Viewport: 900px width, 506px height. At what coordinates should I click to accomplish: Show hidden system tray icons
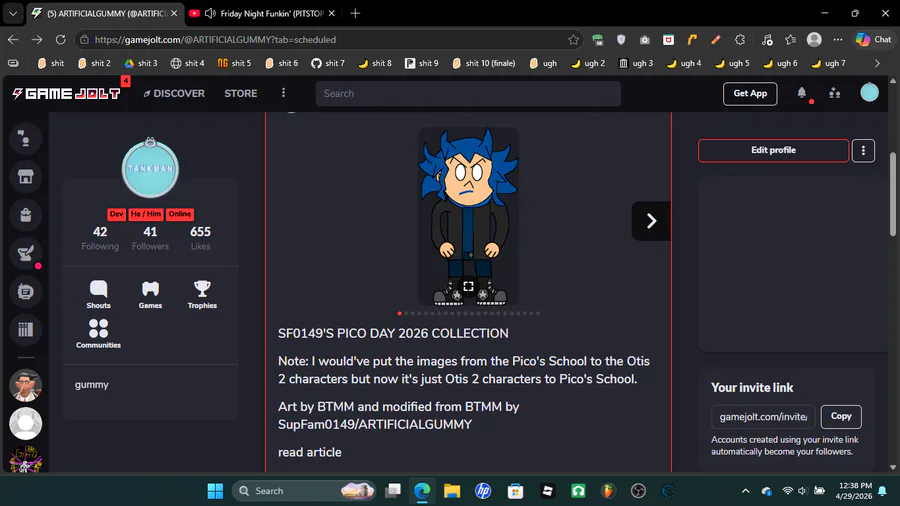[x=745, y=491]
